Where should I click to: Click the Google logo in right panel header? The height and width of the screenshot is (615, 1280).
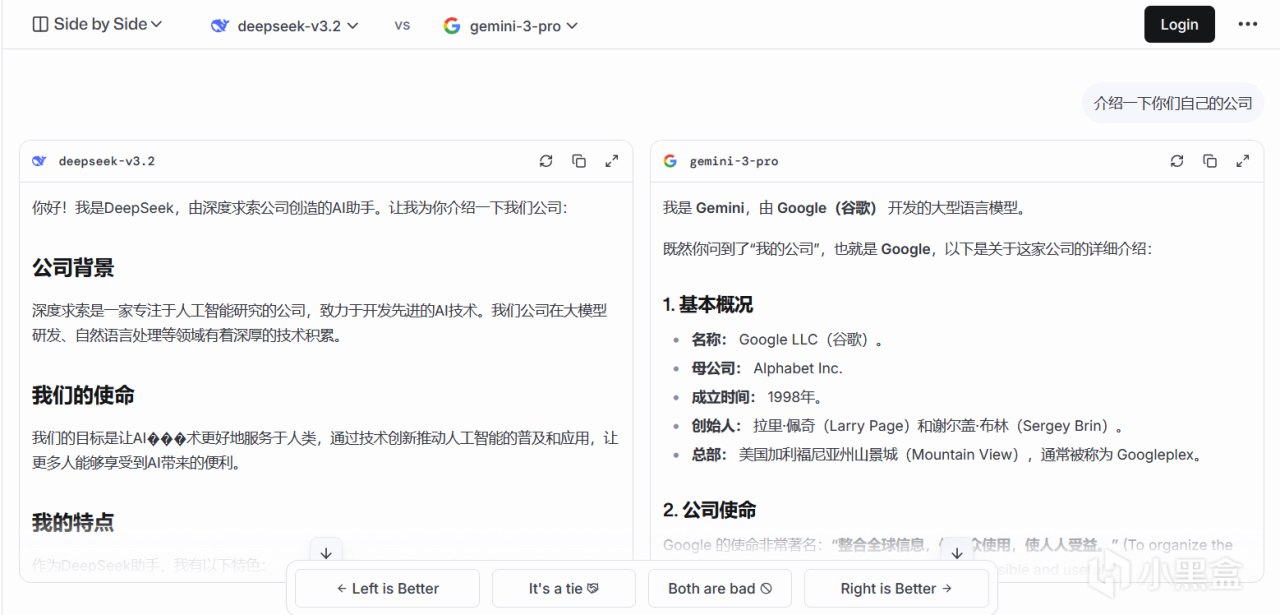click(x=670, y=161)
